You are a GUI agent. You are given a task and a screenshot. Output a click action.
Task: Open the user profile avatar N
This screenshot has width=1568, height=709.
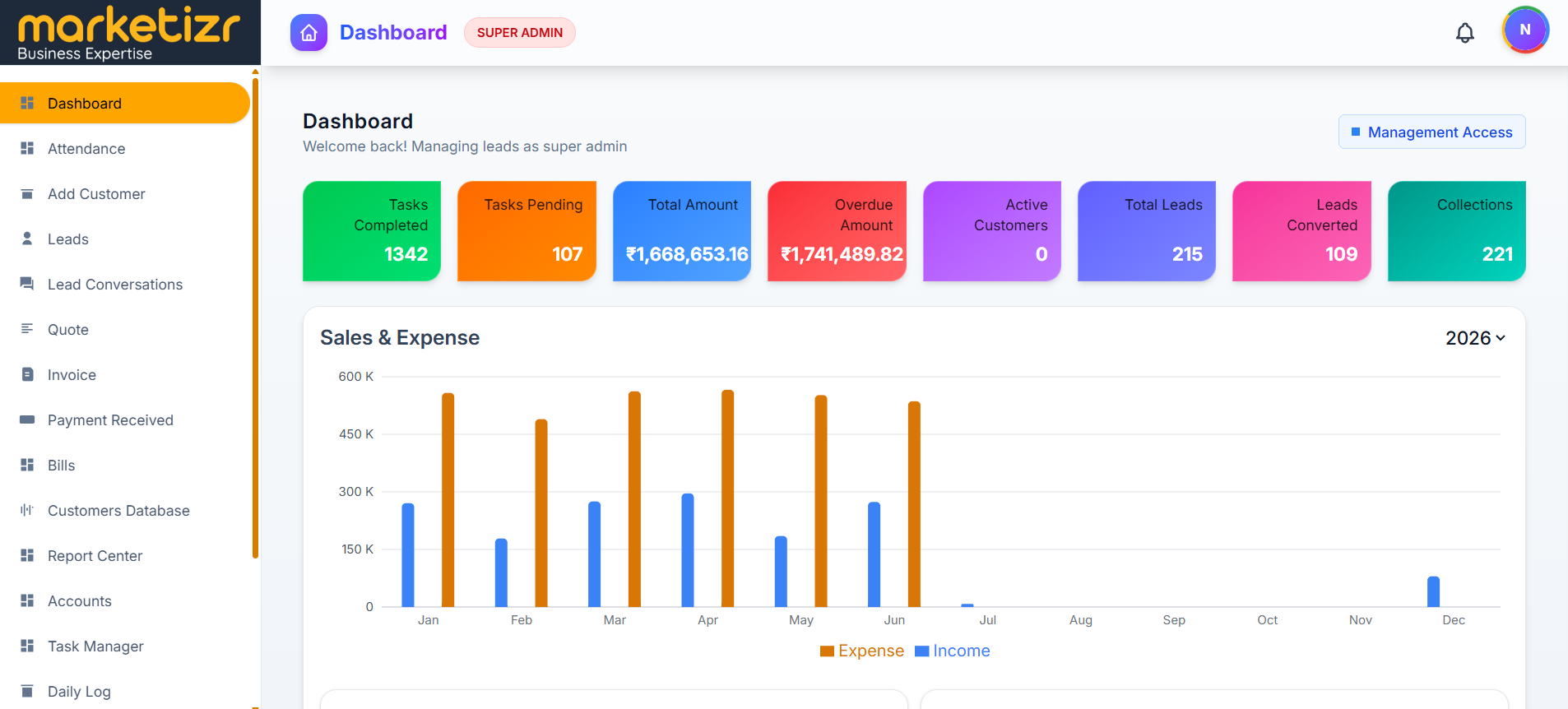point(1525,30)
